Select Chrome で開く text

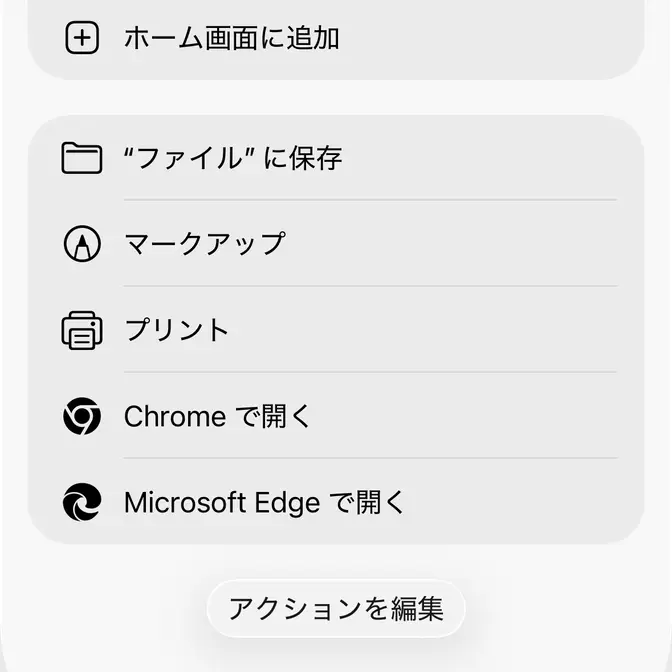pyautogui.click(x=218, y=416)
